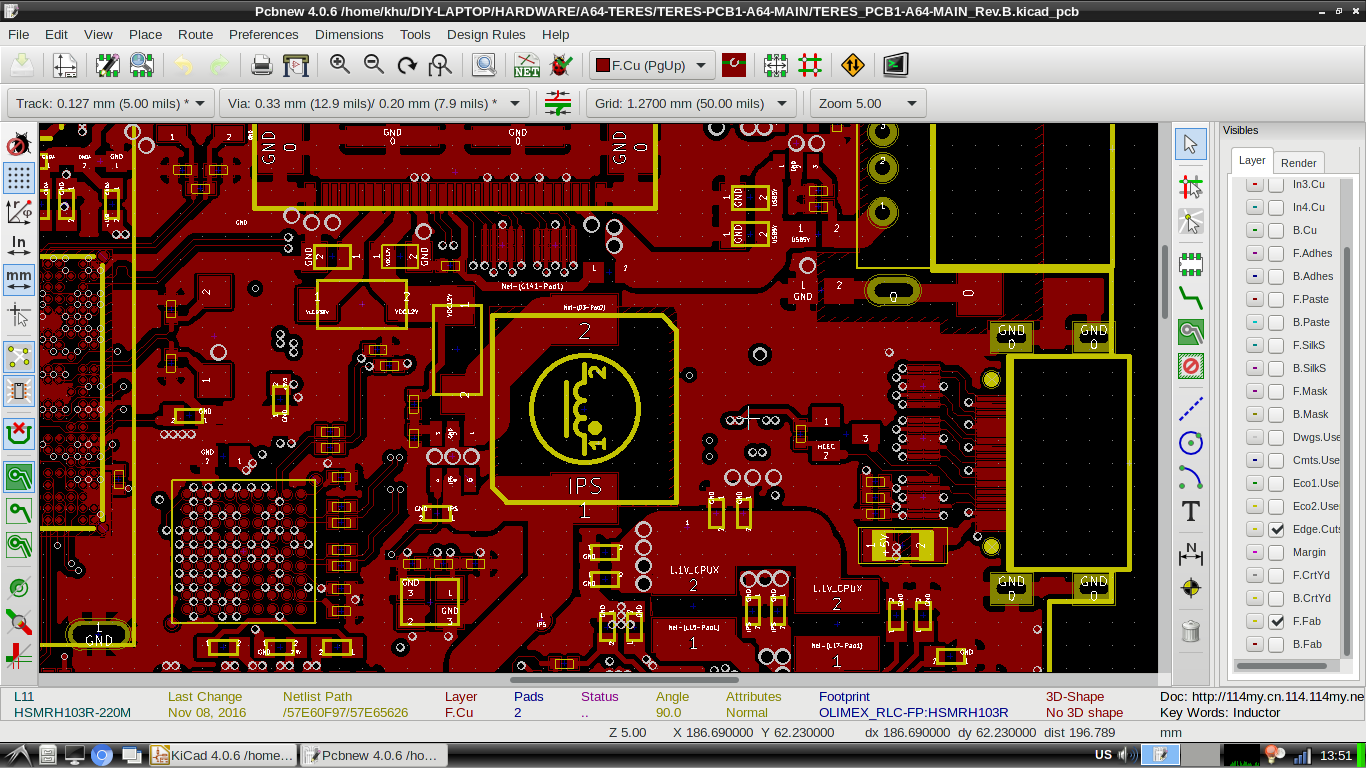Open the File menu
The height and width of the screenshot is (768, 1366).
click(18, 34)
